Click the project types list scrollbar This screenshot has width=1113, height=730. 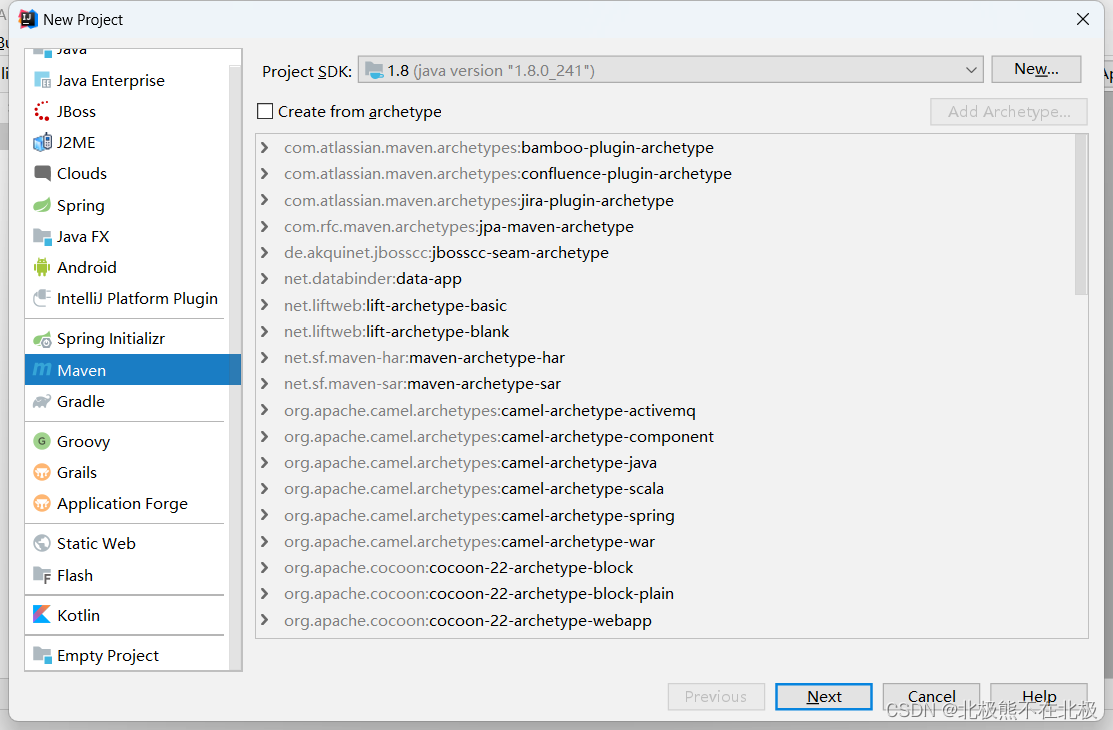pos(236,366)
